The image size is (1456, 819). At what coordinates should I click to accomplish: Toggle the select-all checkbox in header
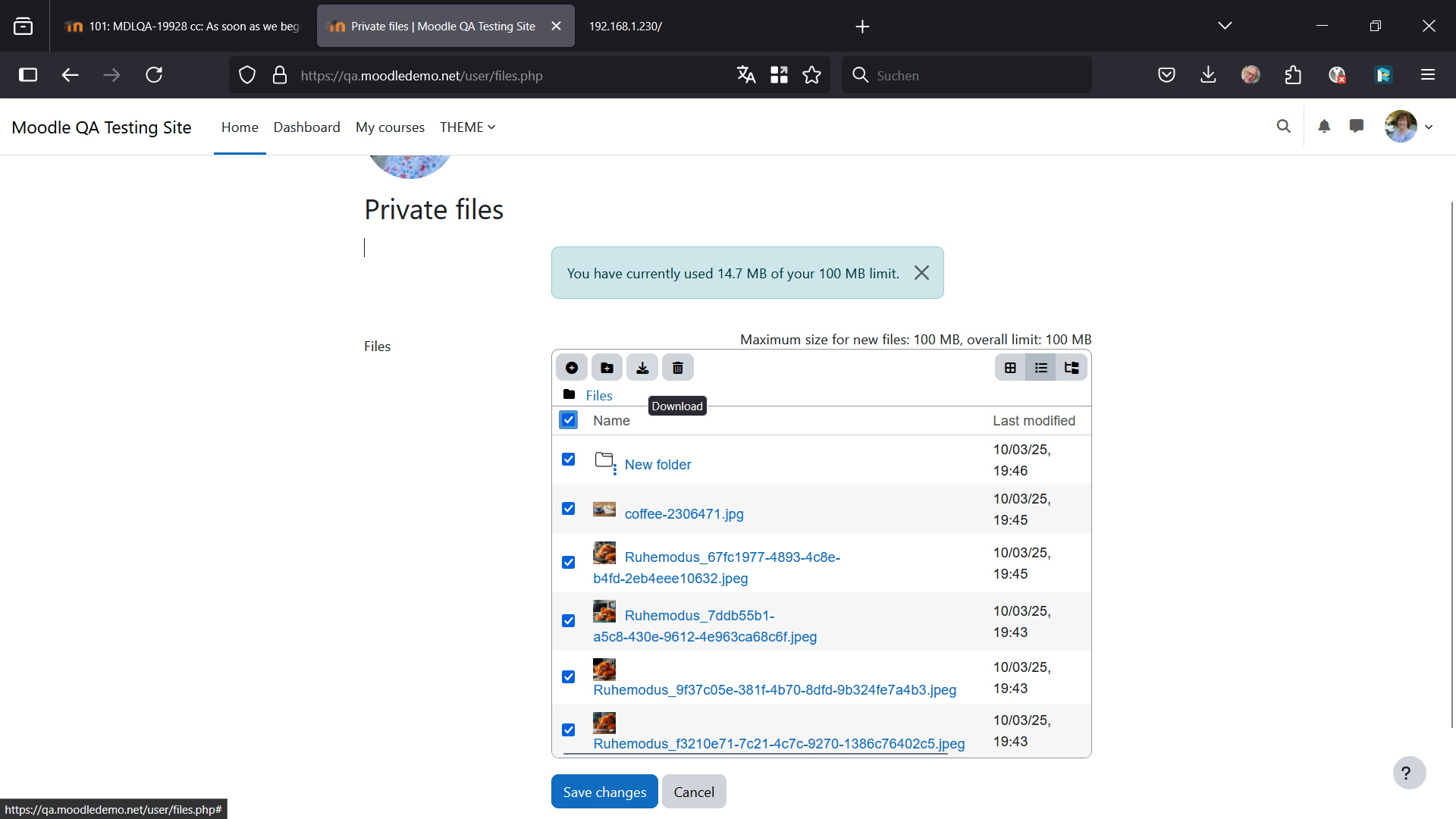tap(568, 420)
